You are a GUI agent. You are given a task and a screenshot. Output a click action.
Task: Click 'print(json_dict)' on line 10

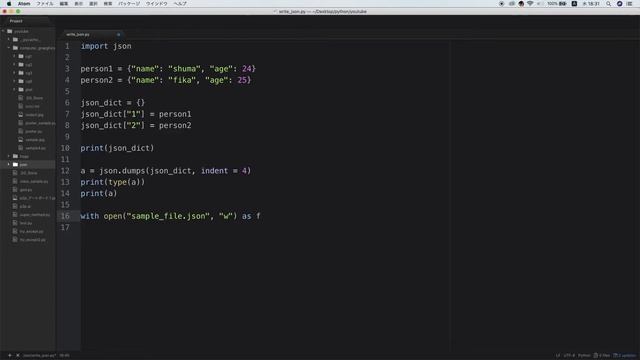point(117,148)
